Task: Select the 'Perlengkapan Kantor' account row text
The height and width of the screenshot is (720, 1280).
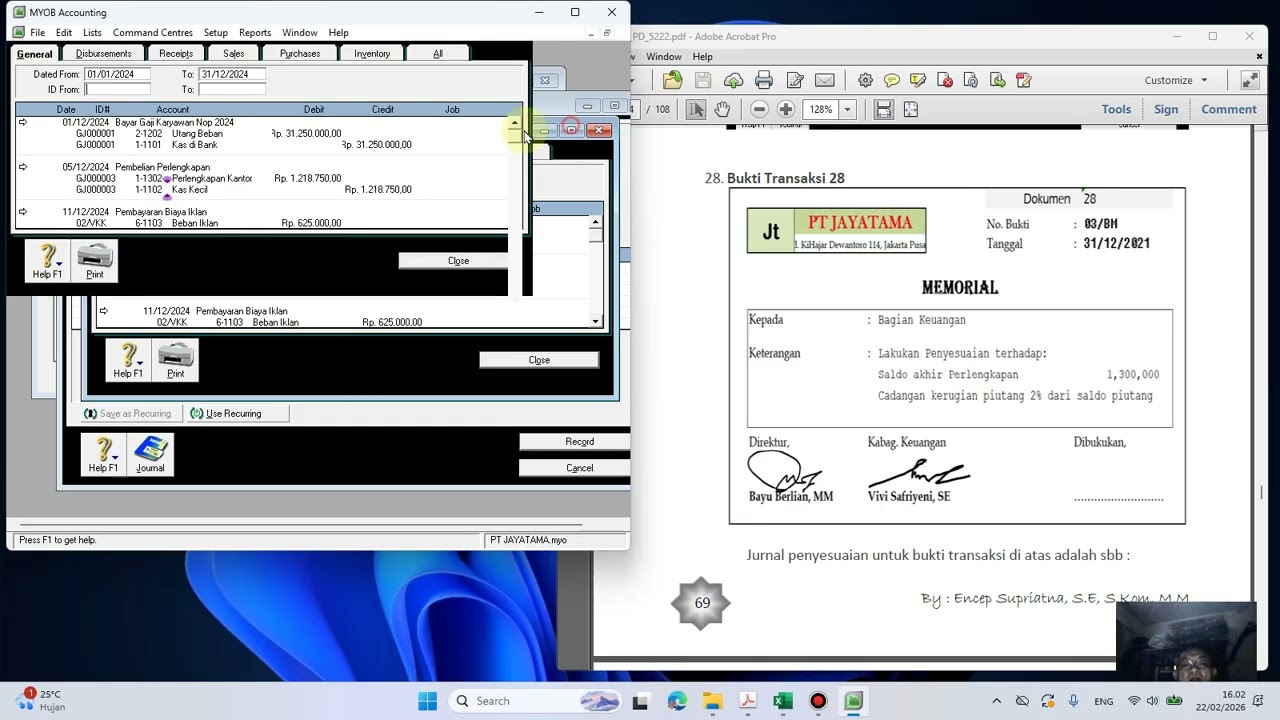Action: (212, 178)
